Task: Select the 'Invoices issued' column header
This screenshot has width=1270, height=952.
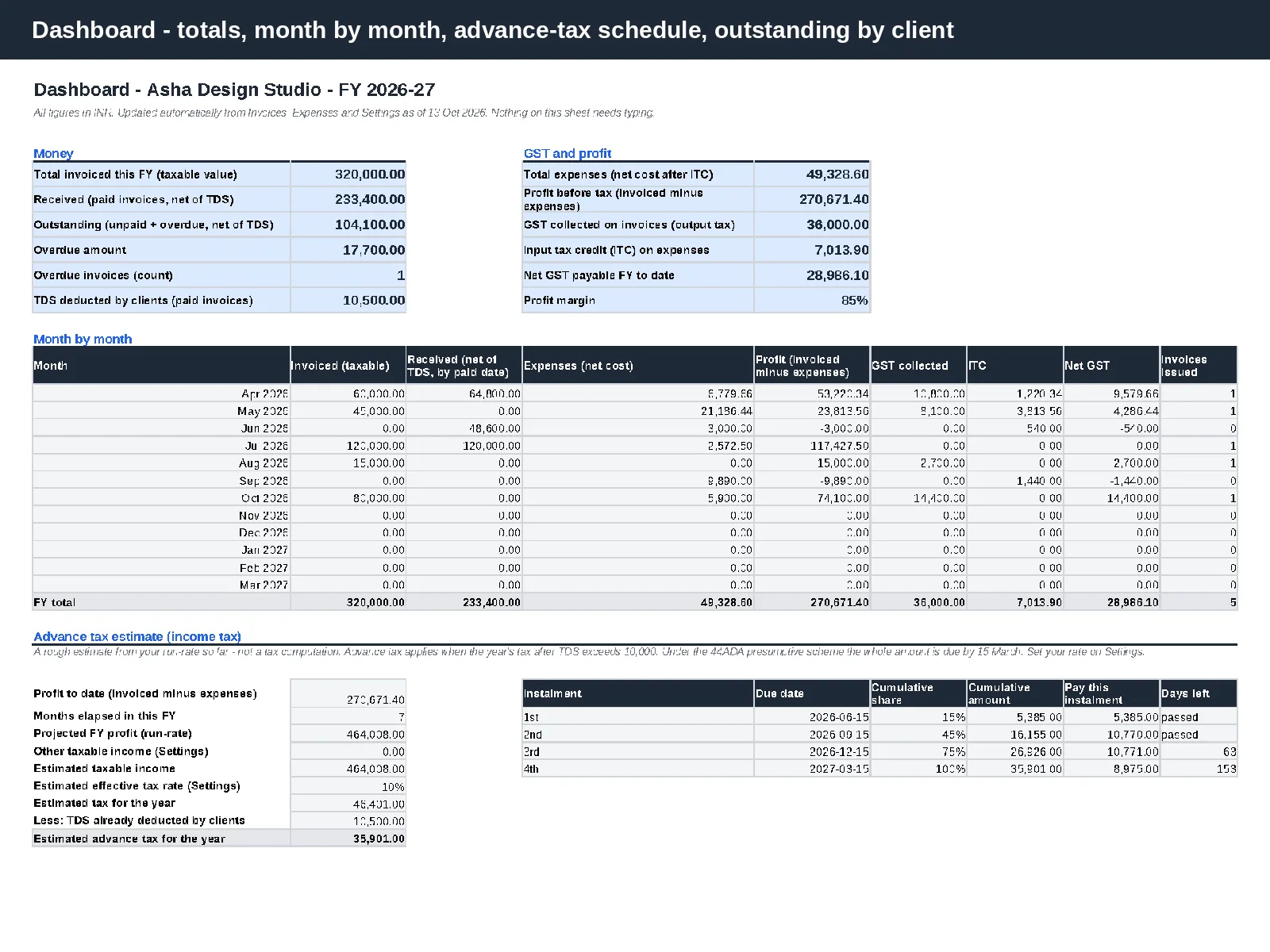Action: [x=1199, y=366]
